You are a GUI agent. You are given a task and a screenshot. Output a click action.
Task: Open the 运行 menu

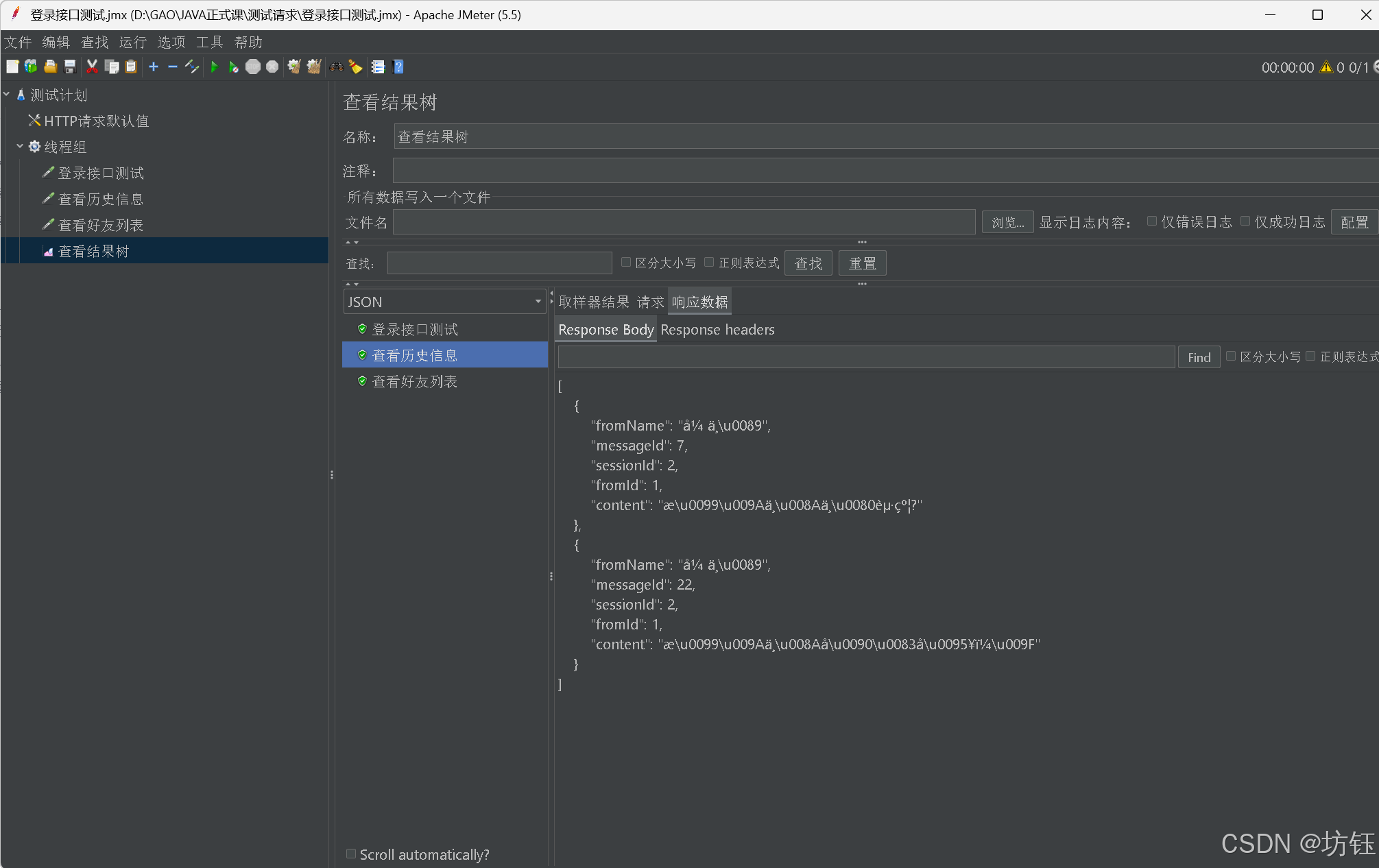click(x=133, y=43)
